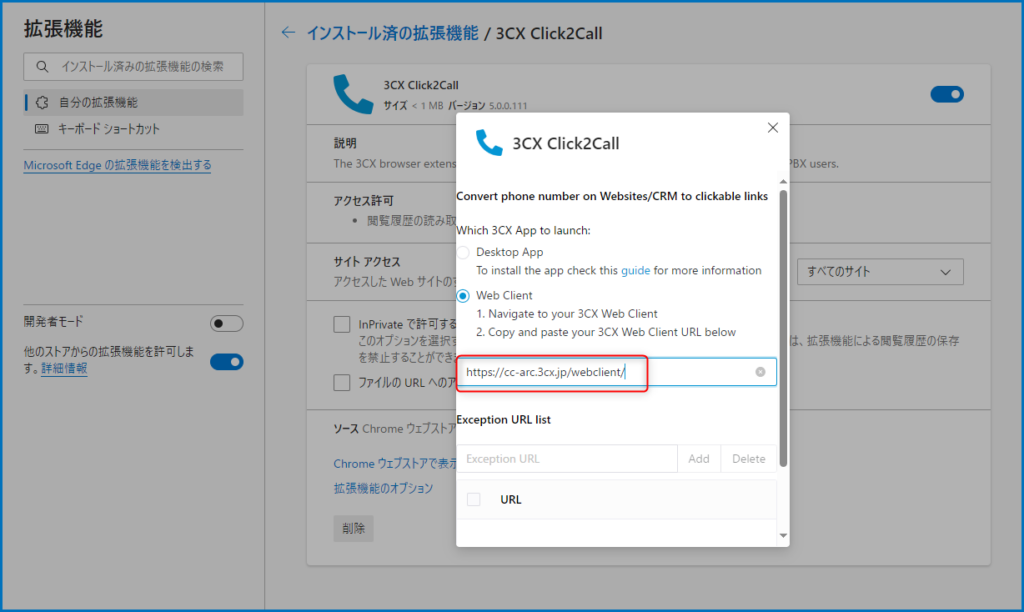
Task: Focus the installed extensions search box
Action: [x=133, y=67]
